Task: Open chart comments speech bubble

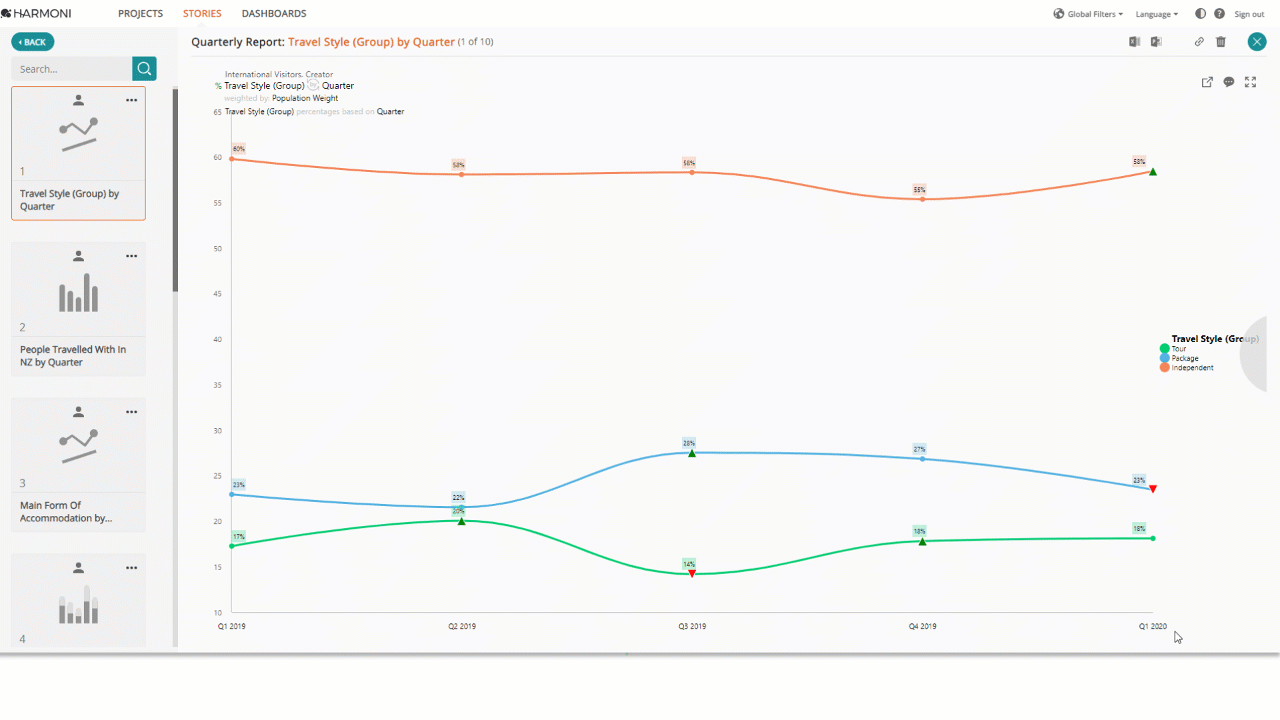Action: [1229, 82]
